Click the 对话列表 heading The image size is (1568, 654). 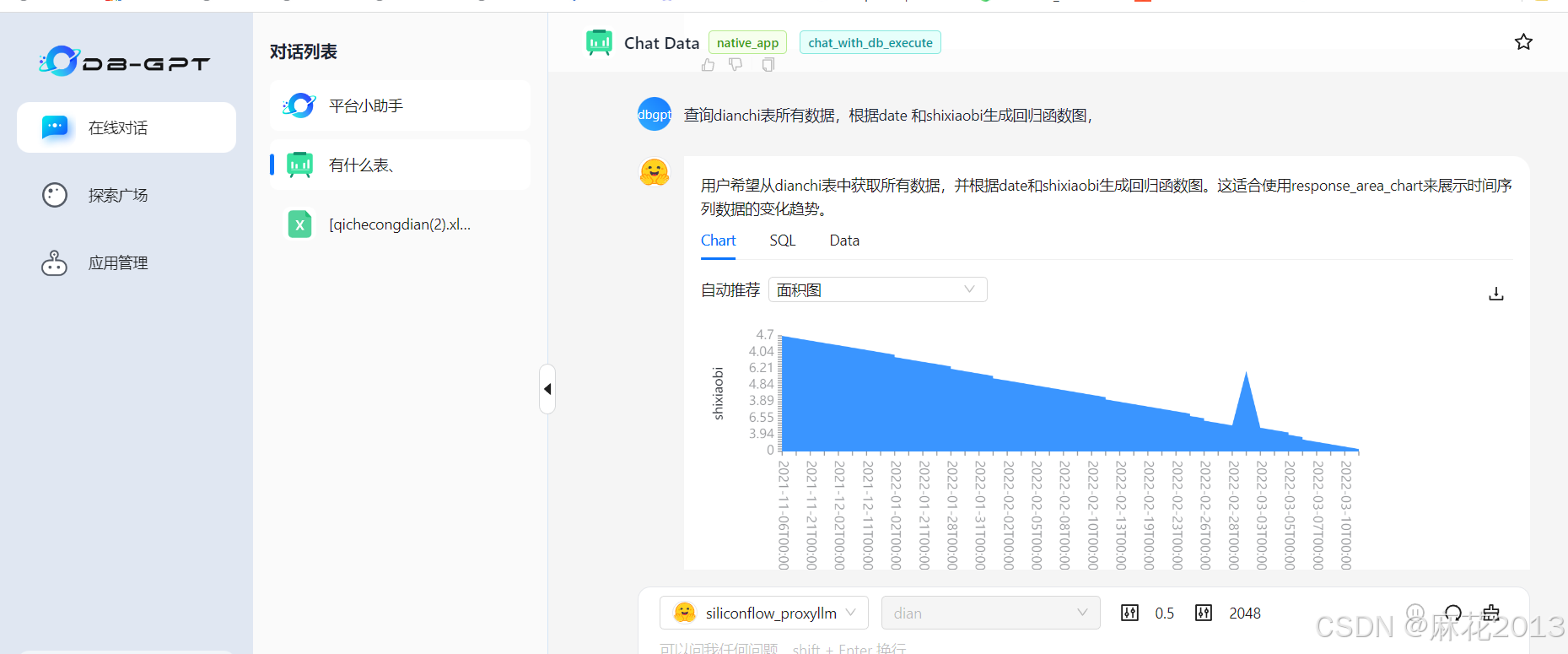tap(304, 51)
